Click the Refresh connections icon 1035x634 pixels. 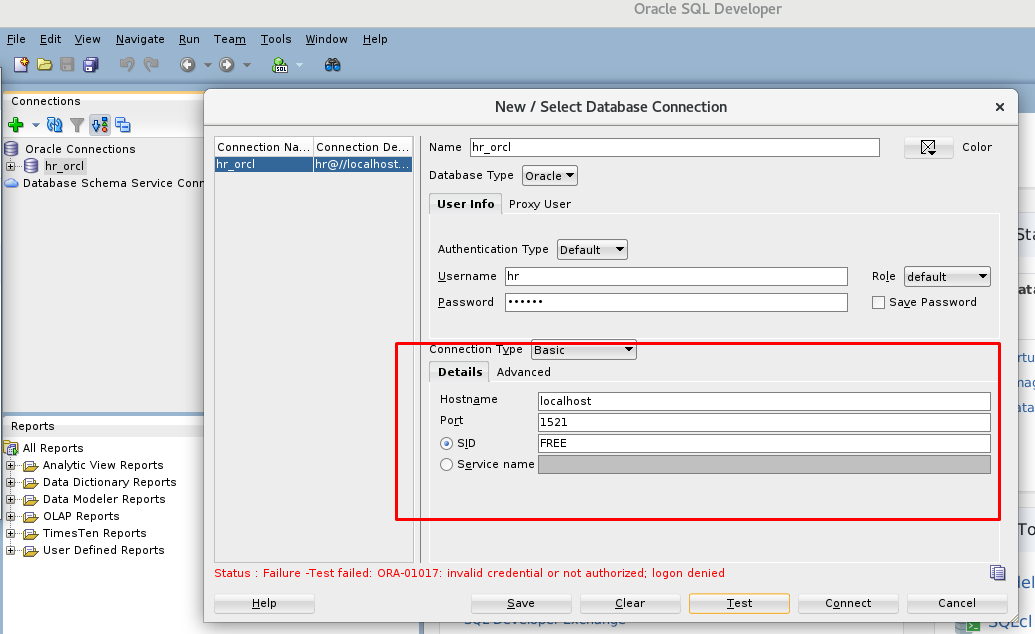[x=54, y=124]
